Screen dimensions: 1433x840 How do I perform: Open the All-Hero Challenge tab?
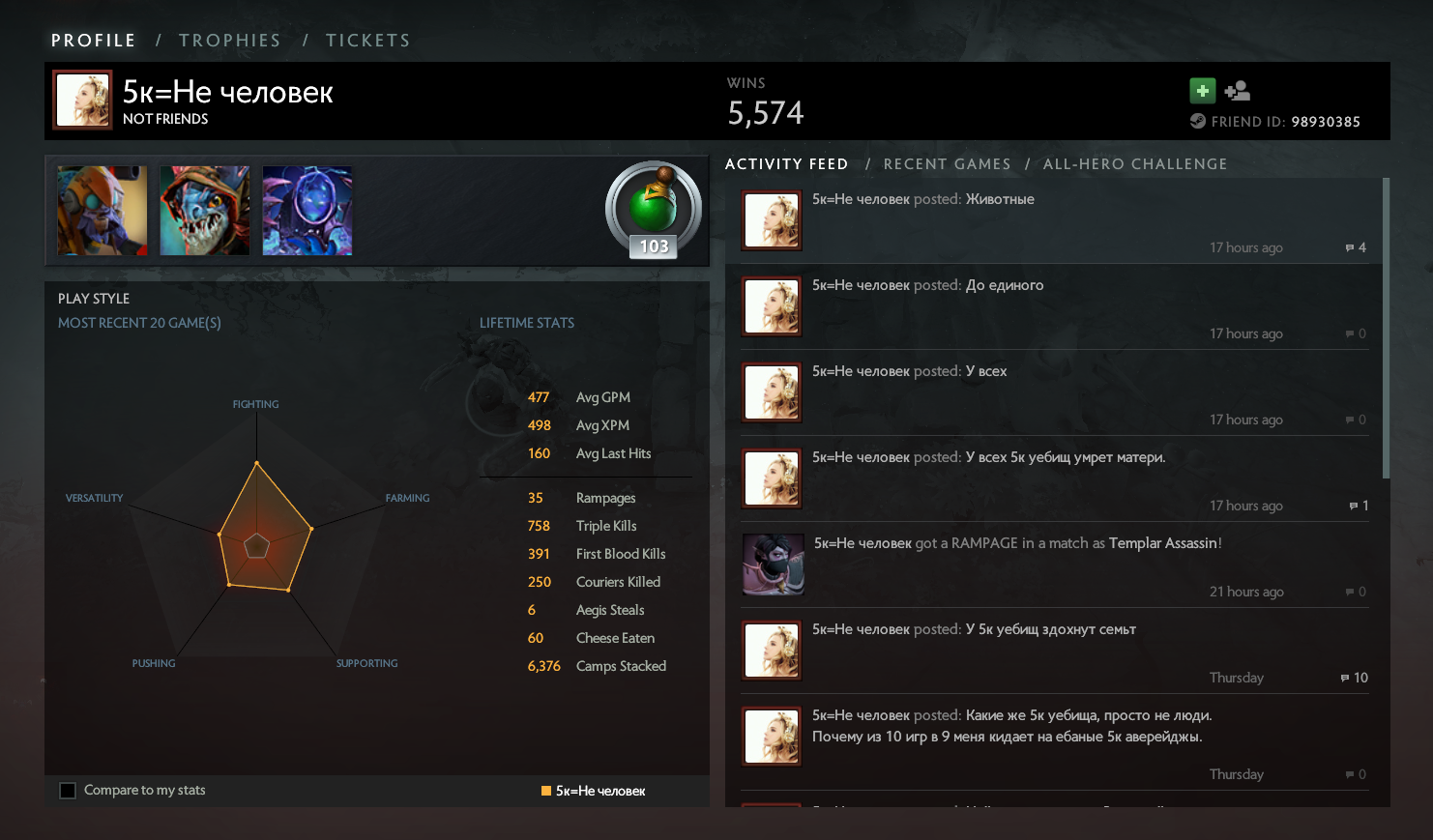[1135, 164]
